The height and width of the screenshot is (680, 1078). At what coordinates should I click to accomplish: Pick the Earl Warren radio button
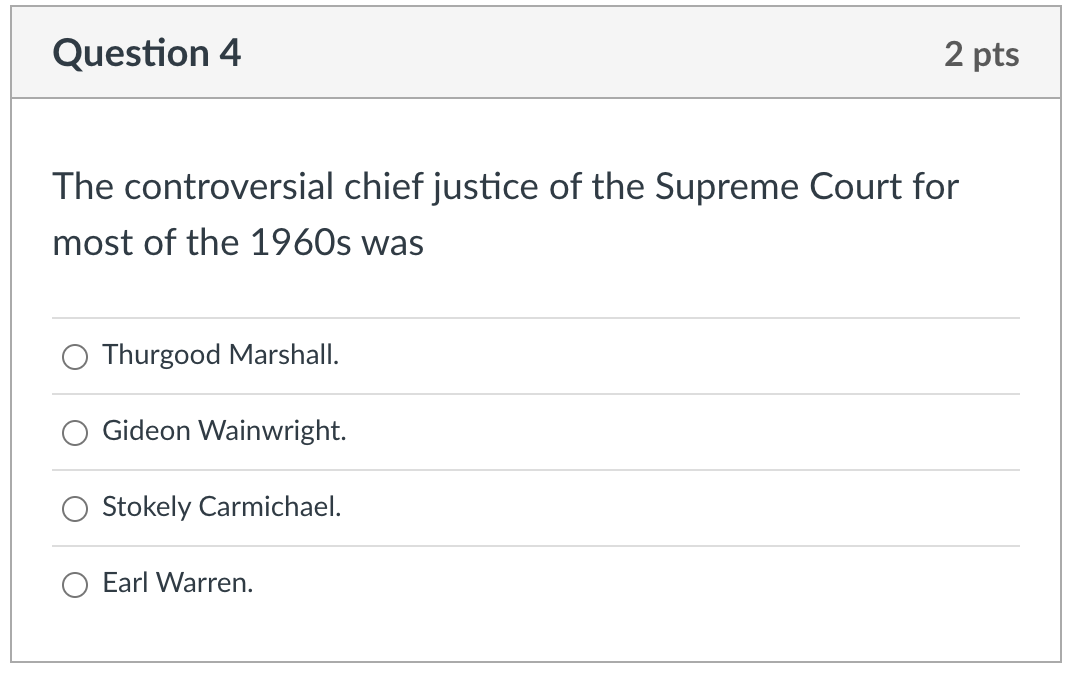[x=75, y=585]
